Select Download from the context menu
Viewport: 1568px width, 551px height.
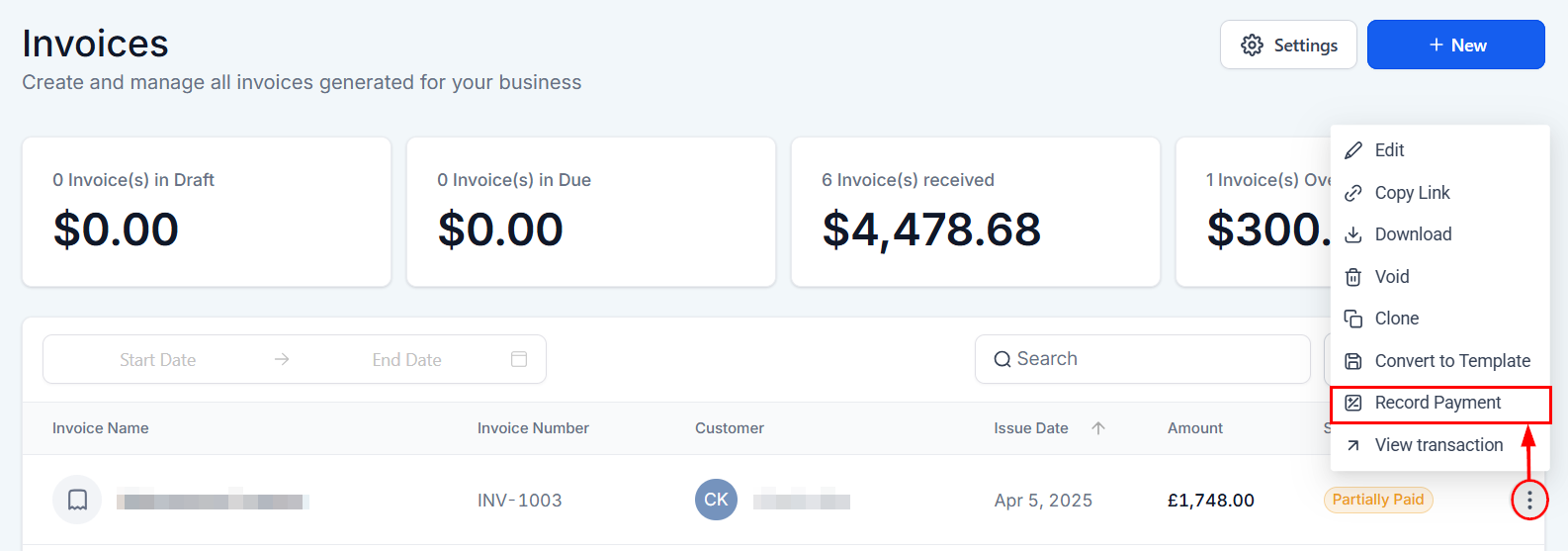pos(1413,234)
